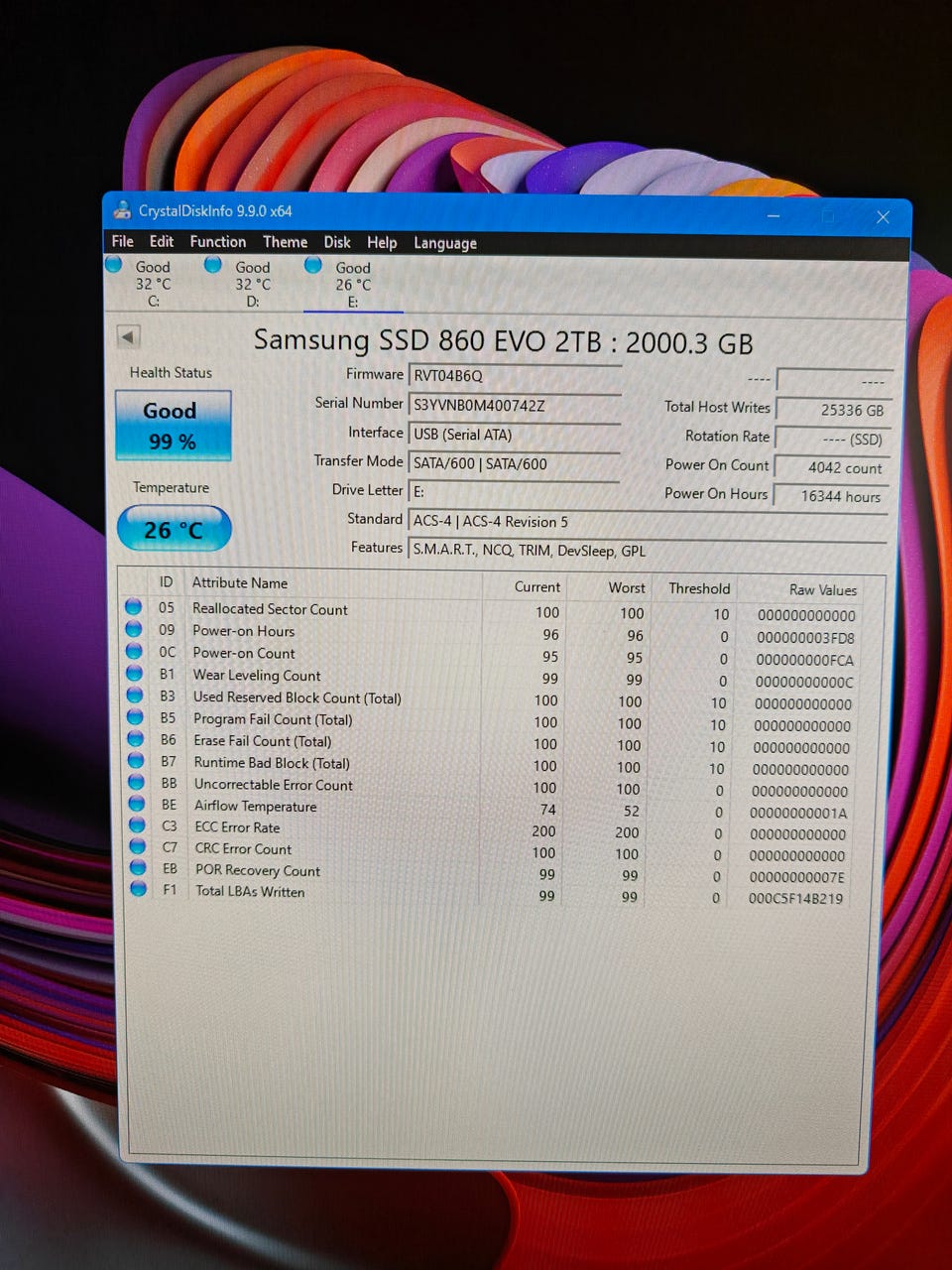Click the Health Status label

tap(171, 373)
